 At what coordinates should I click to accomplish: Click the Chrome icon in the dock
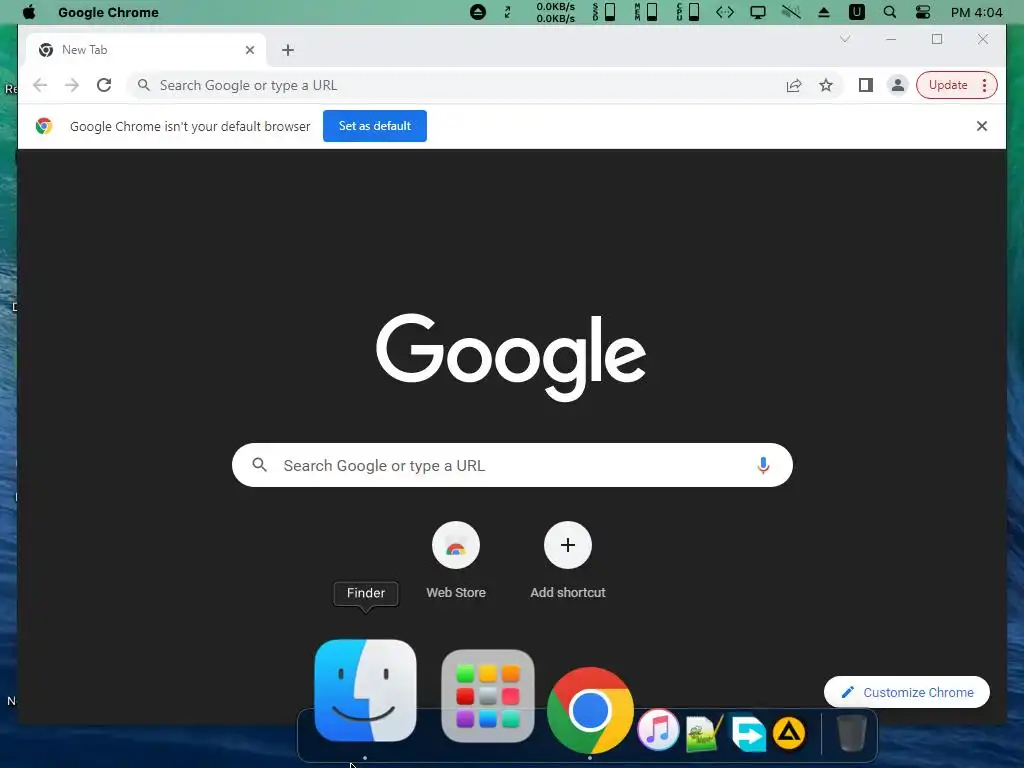[590, 711]
